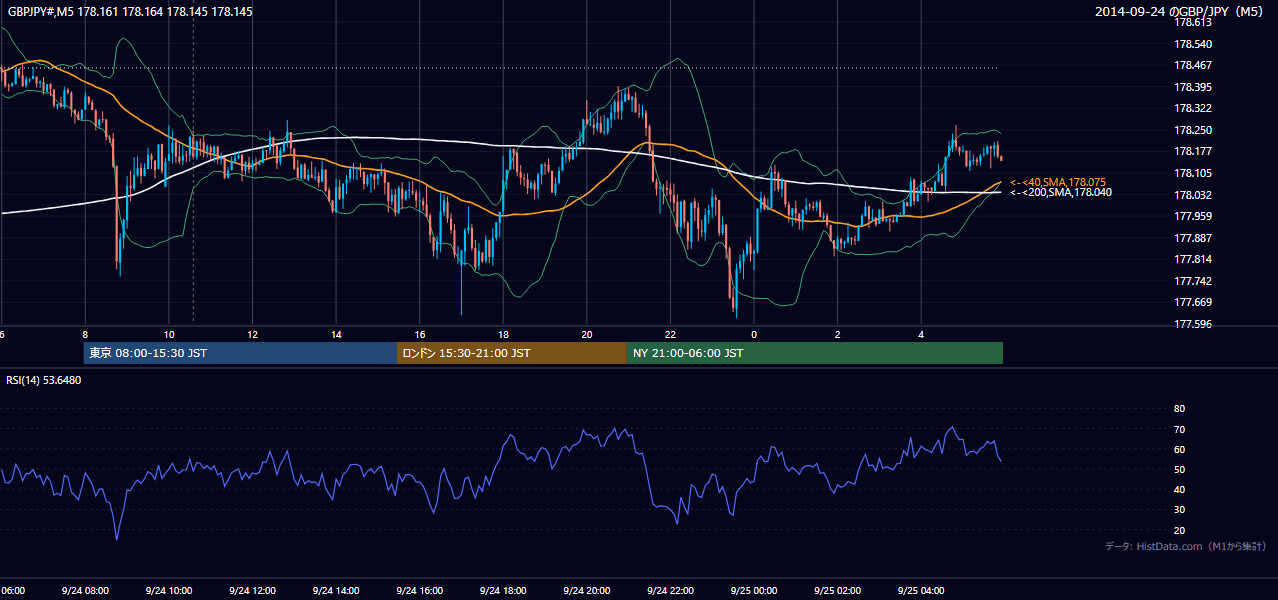Viewport: 1278px width, 600px height.
Task: Click the bottom time label 9/24 20:00
Action: coord(587,591)
